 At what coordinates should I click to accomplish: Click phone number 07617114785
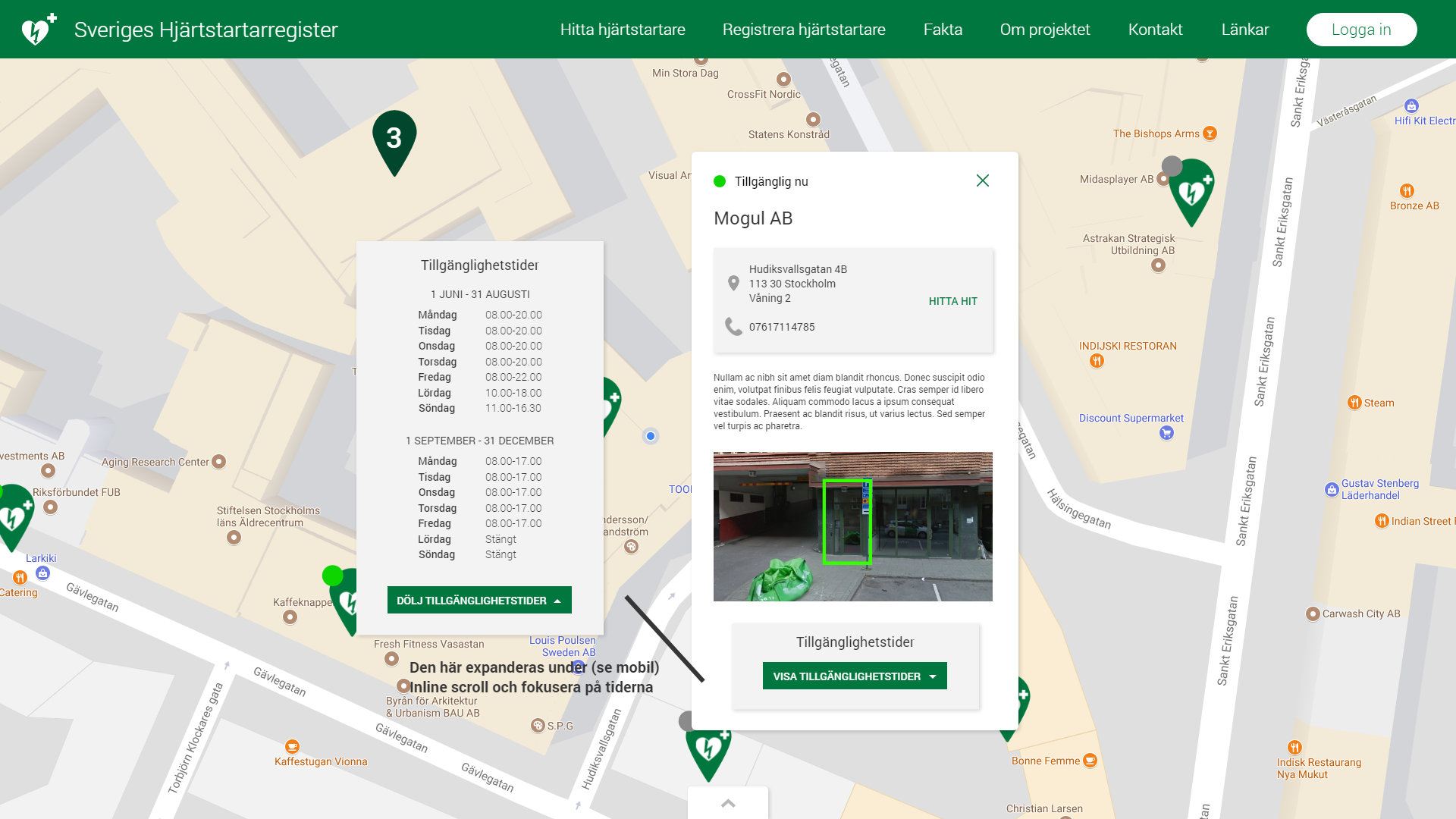pyautogui.click(x=782, y=327)
